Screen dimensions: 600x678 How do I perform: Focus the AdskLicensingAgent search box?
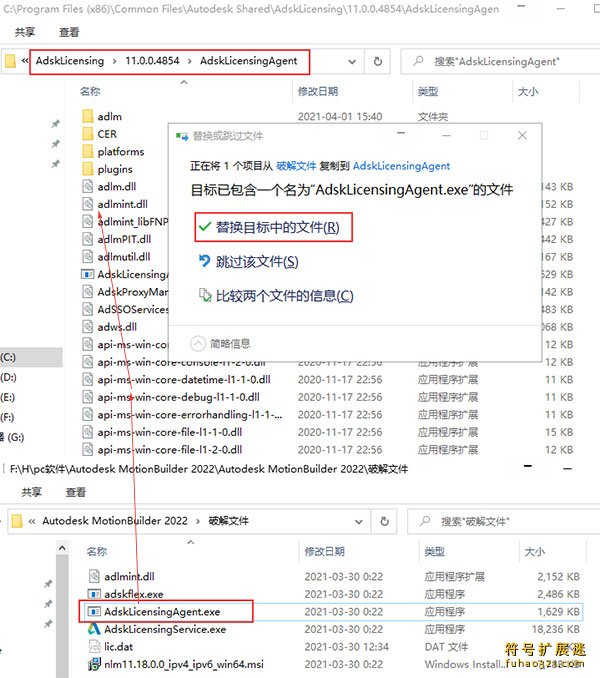[500, 61]
